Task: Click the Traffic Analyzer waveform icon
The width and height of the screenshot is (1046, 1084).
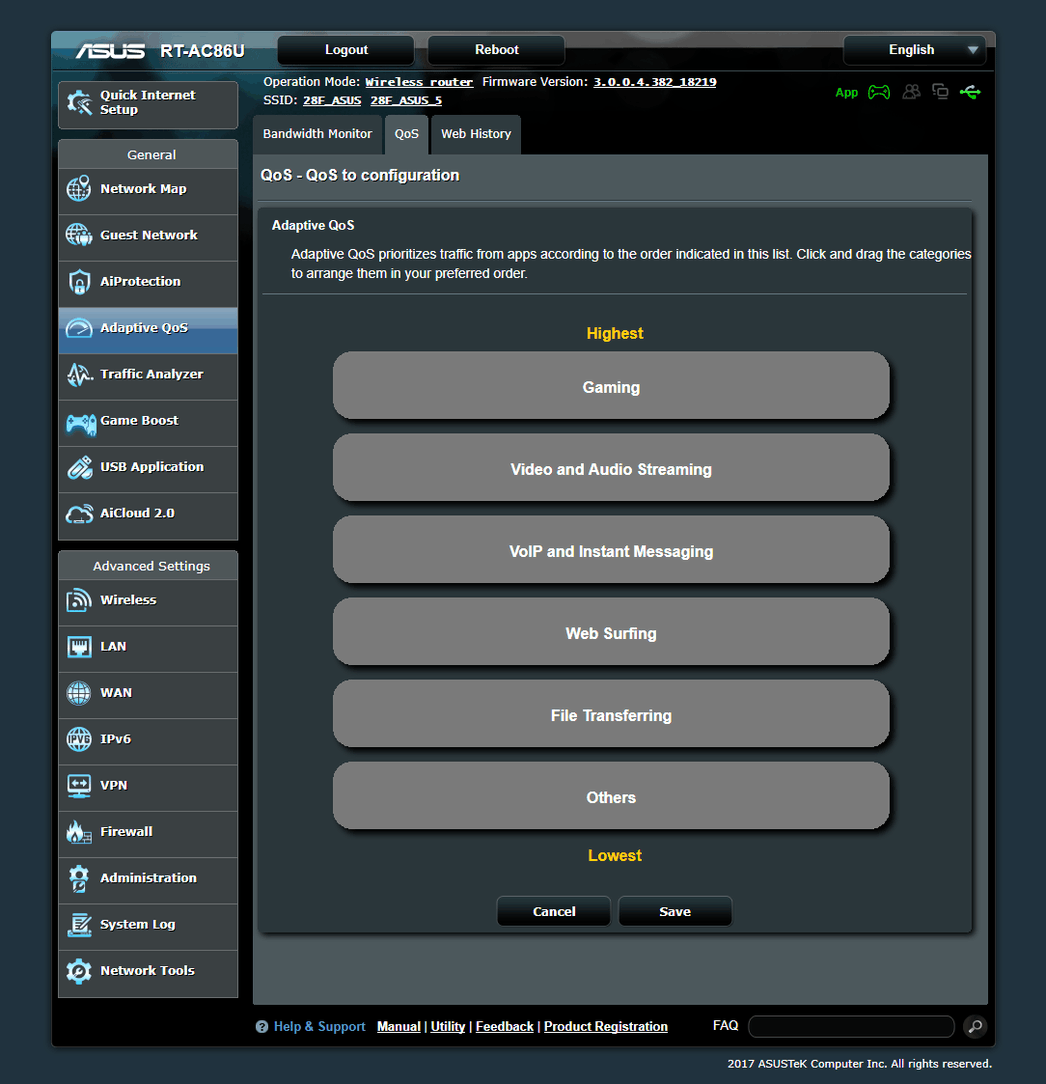Action: click(79, 374)
